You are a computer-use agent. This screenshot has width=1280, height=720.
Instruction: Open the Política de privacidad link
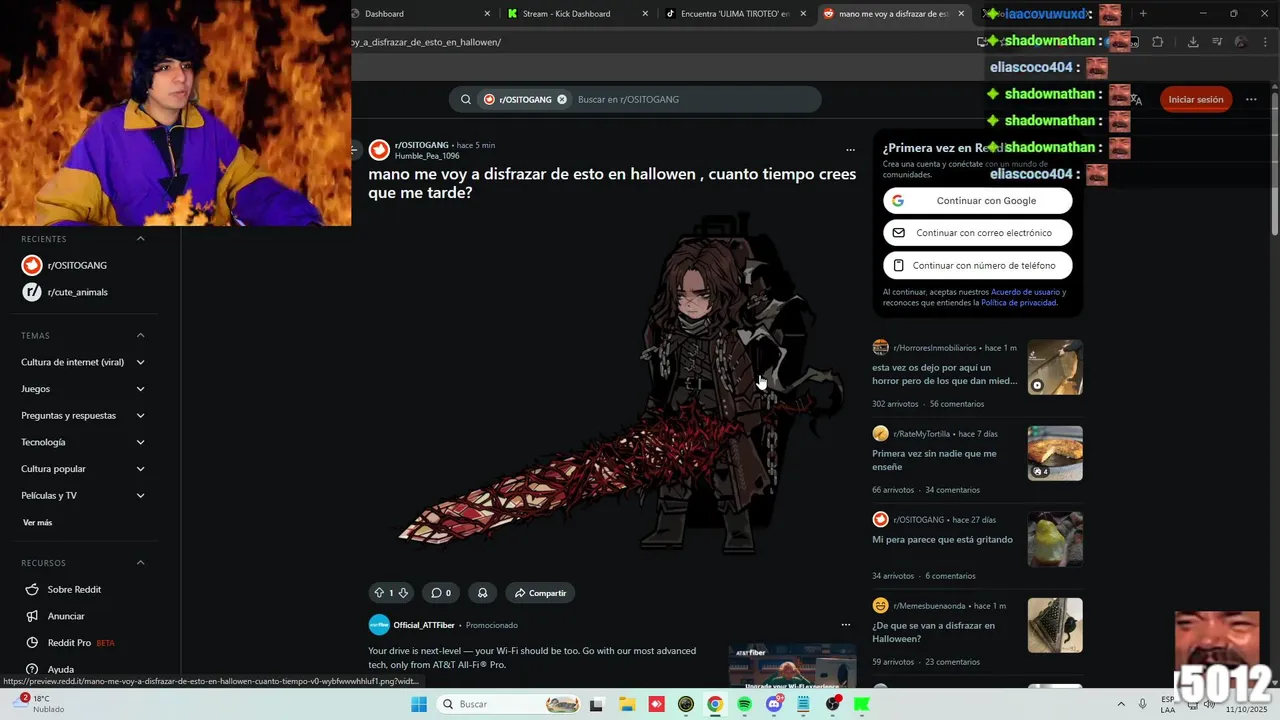pyautogui.click(x=1019, y=302)
